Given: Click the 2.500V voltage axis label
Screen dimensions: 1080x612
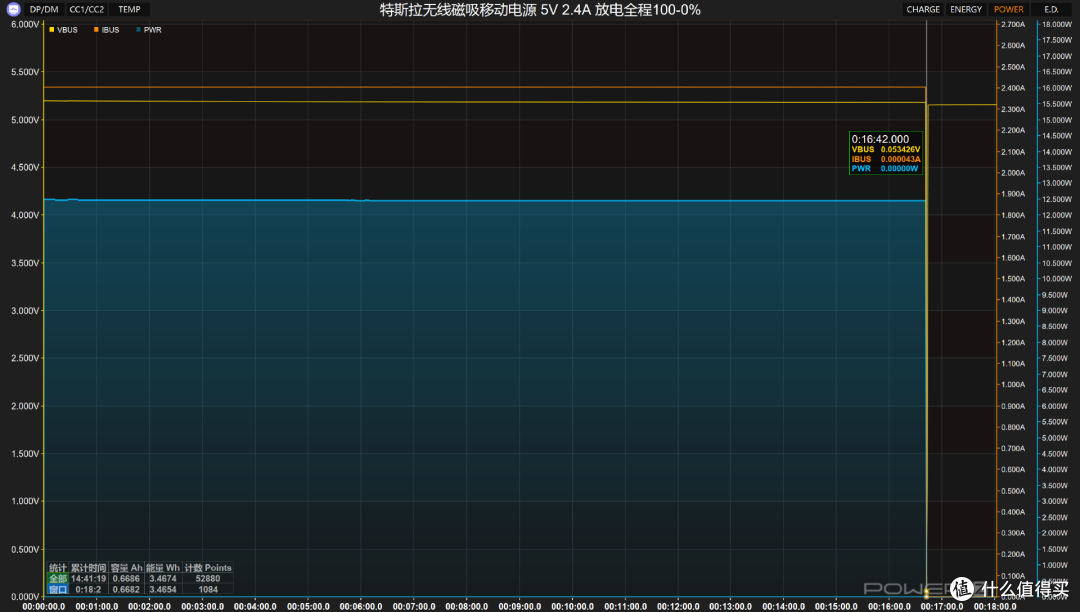Looking at the screenshot, I should (25, 358).
